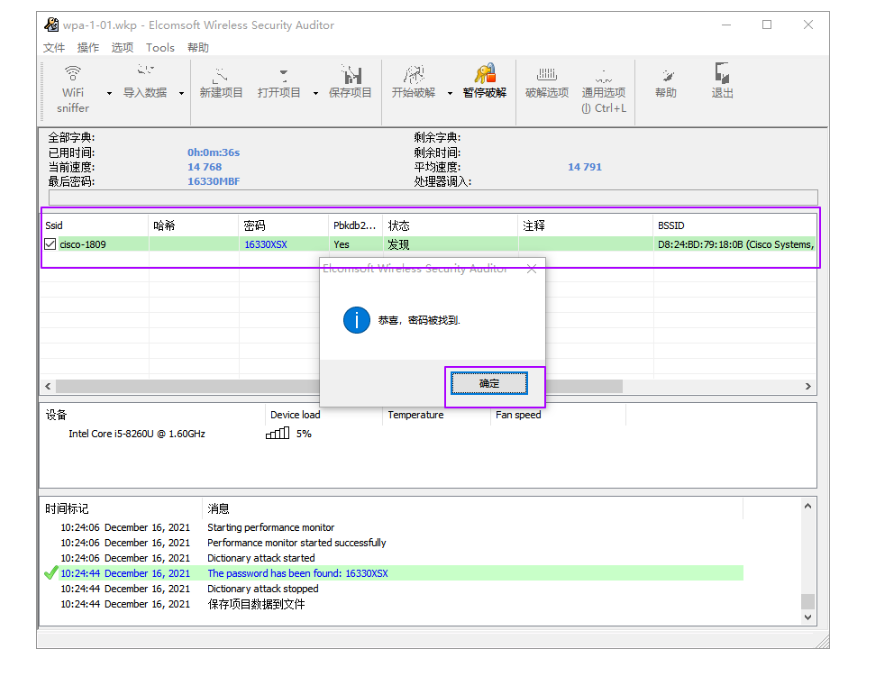Click the Temperature column header

click(435, 415)
